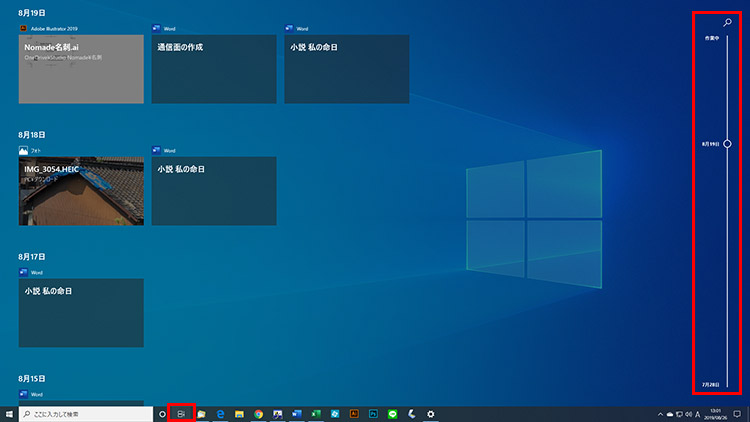Open Google Chrome from the taskbar
This screenshot has width=750, height=422.
[258, 413]
